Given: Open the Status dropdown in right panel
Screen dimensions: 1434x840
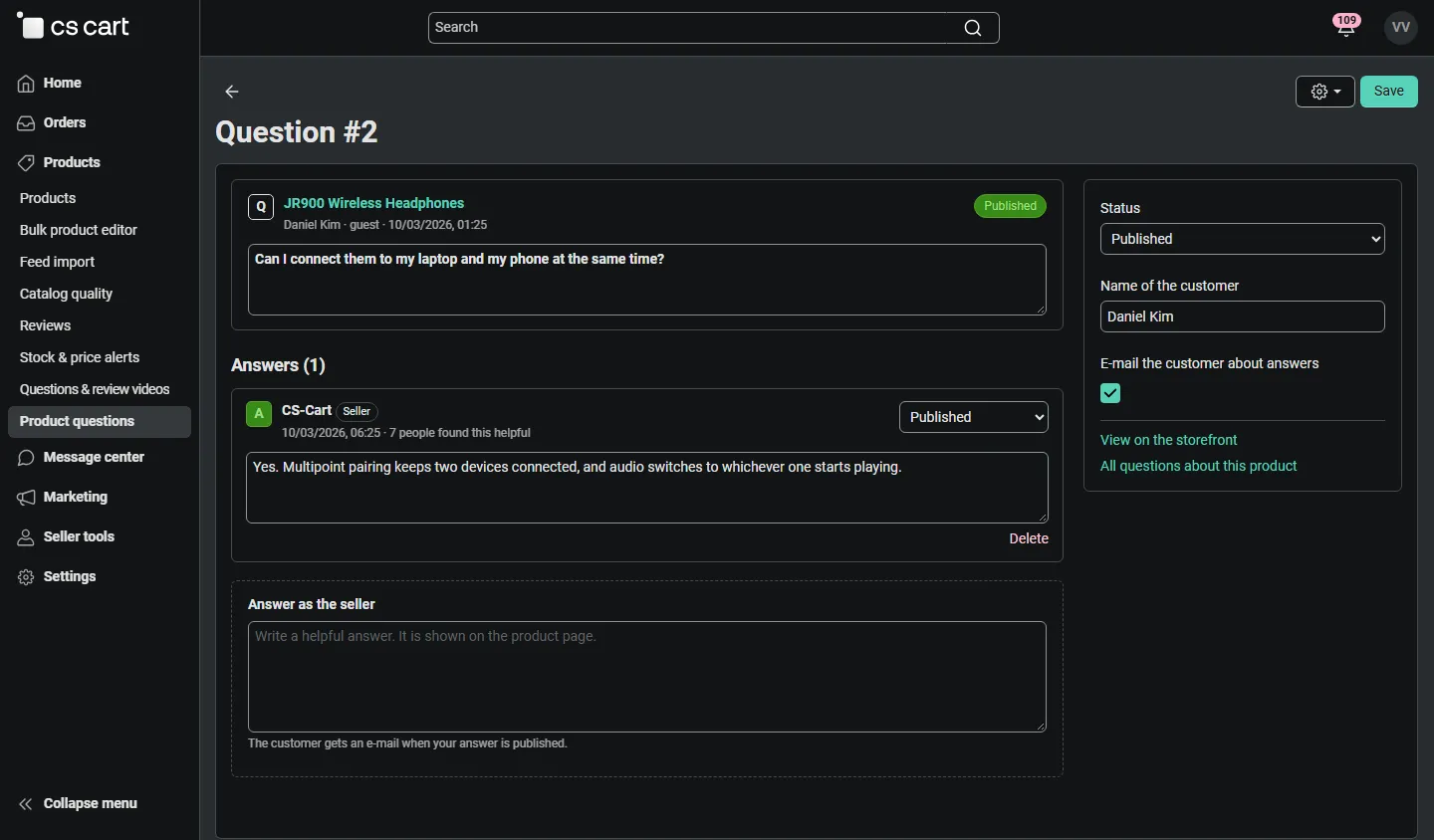Looking at the screenshot, I should (x=1243, y=239).
